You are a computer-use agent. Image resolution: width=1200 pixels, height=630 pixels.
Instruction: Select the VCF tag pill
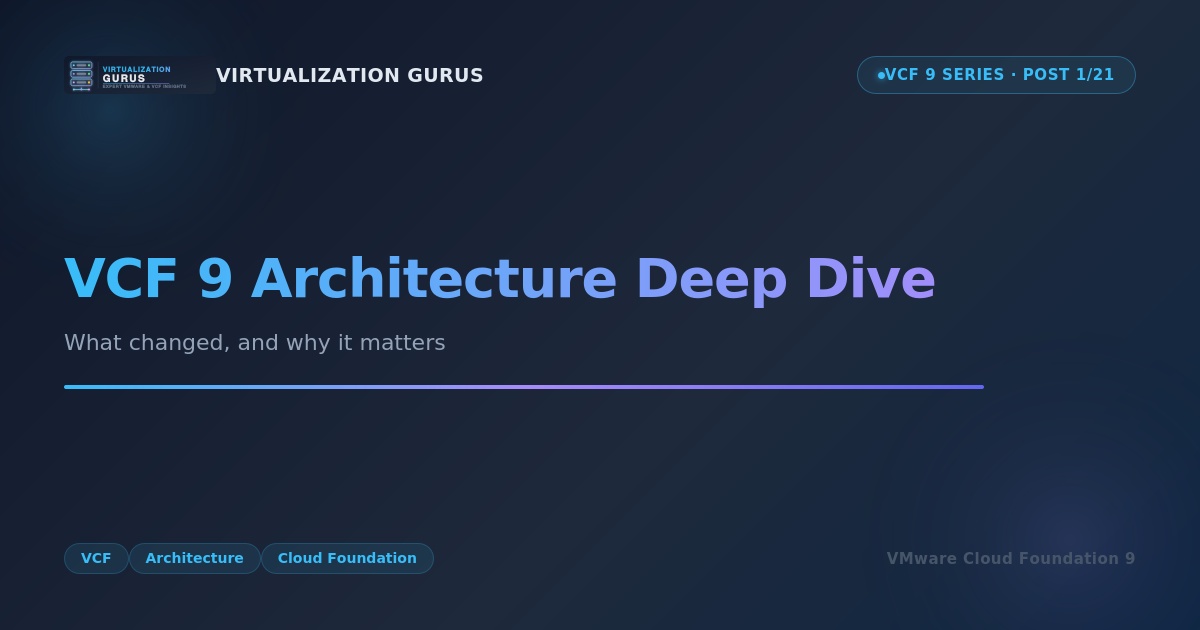[x=96, y=558]
